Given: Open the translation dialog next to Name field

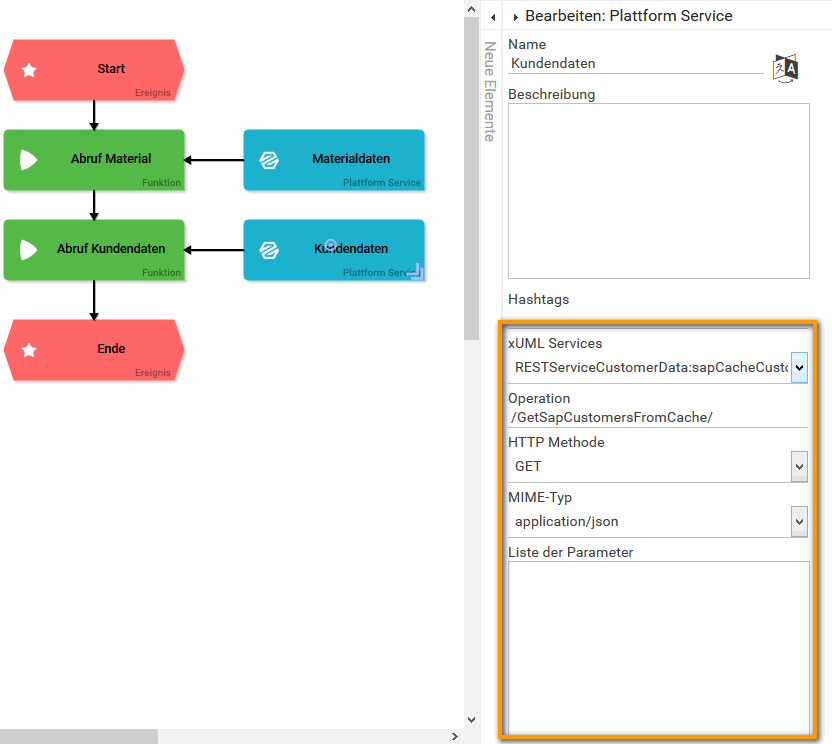Looking at the screenshot, I should click(x=785, y=67).
